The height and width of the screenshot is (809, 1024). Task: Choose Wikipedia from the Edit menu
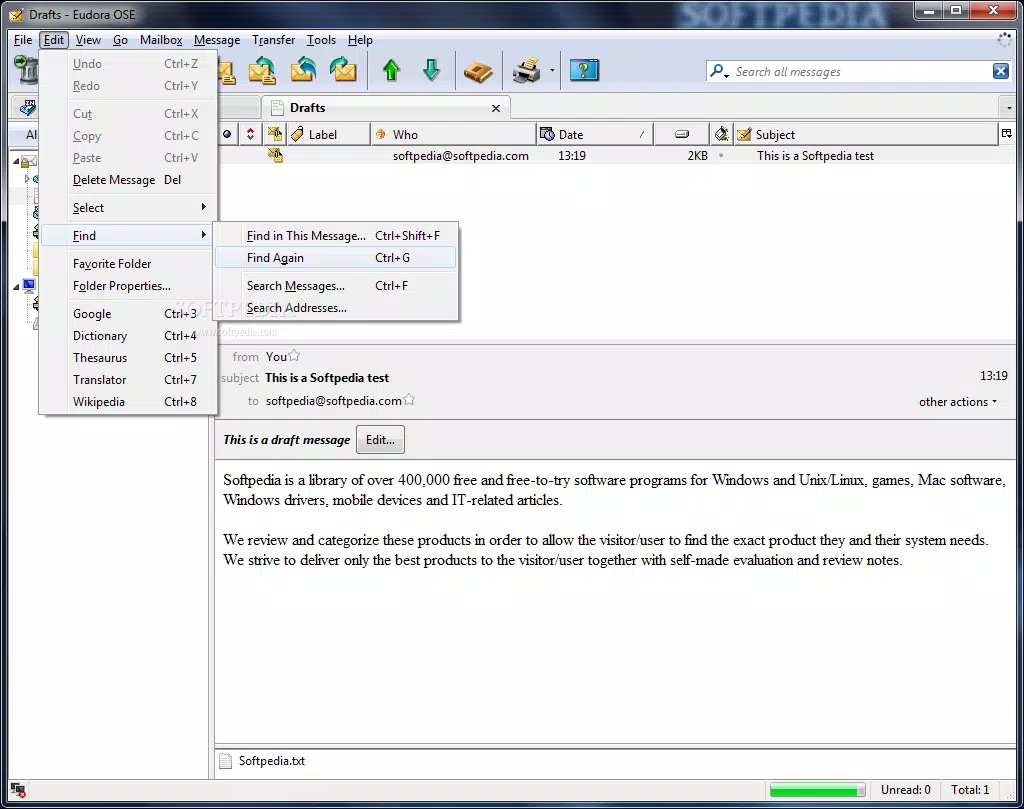coord(129,402)
